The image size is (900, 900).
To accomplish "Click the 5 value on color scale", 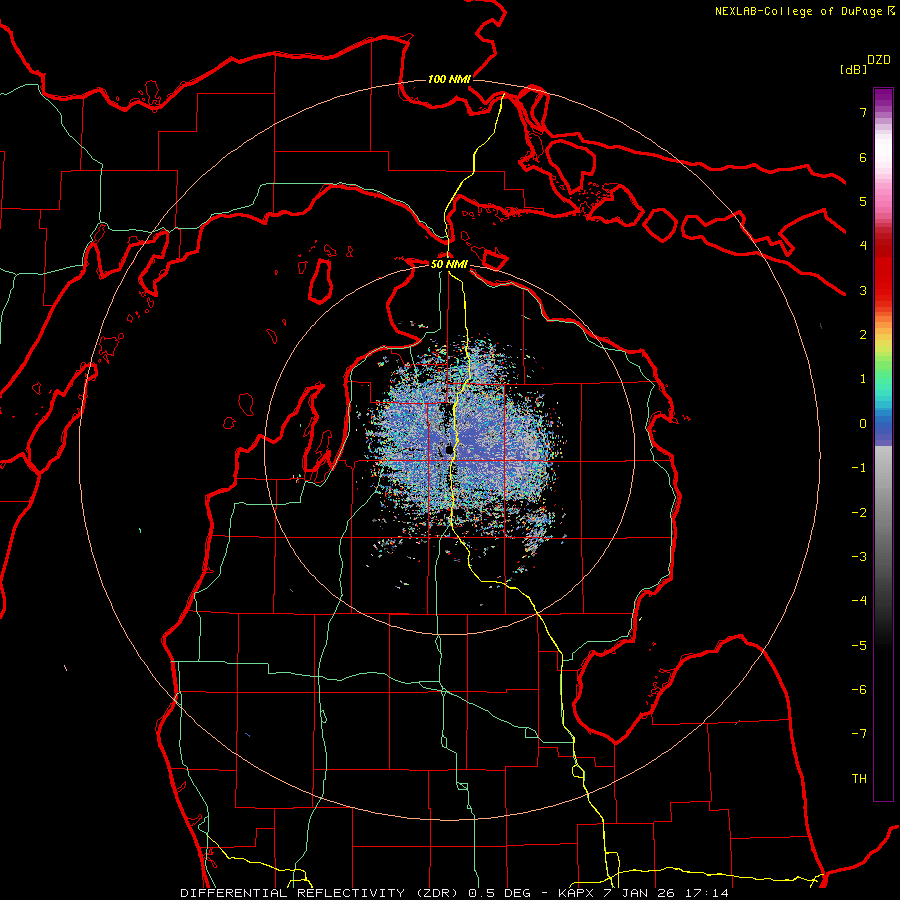I will click(863, 201).
